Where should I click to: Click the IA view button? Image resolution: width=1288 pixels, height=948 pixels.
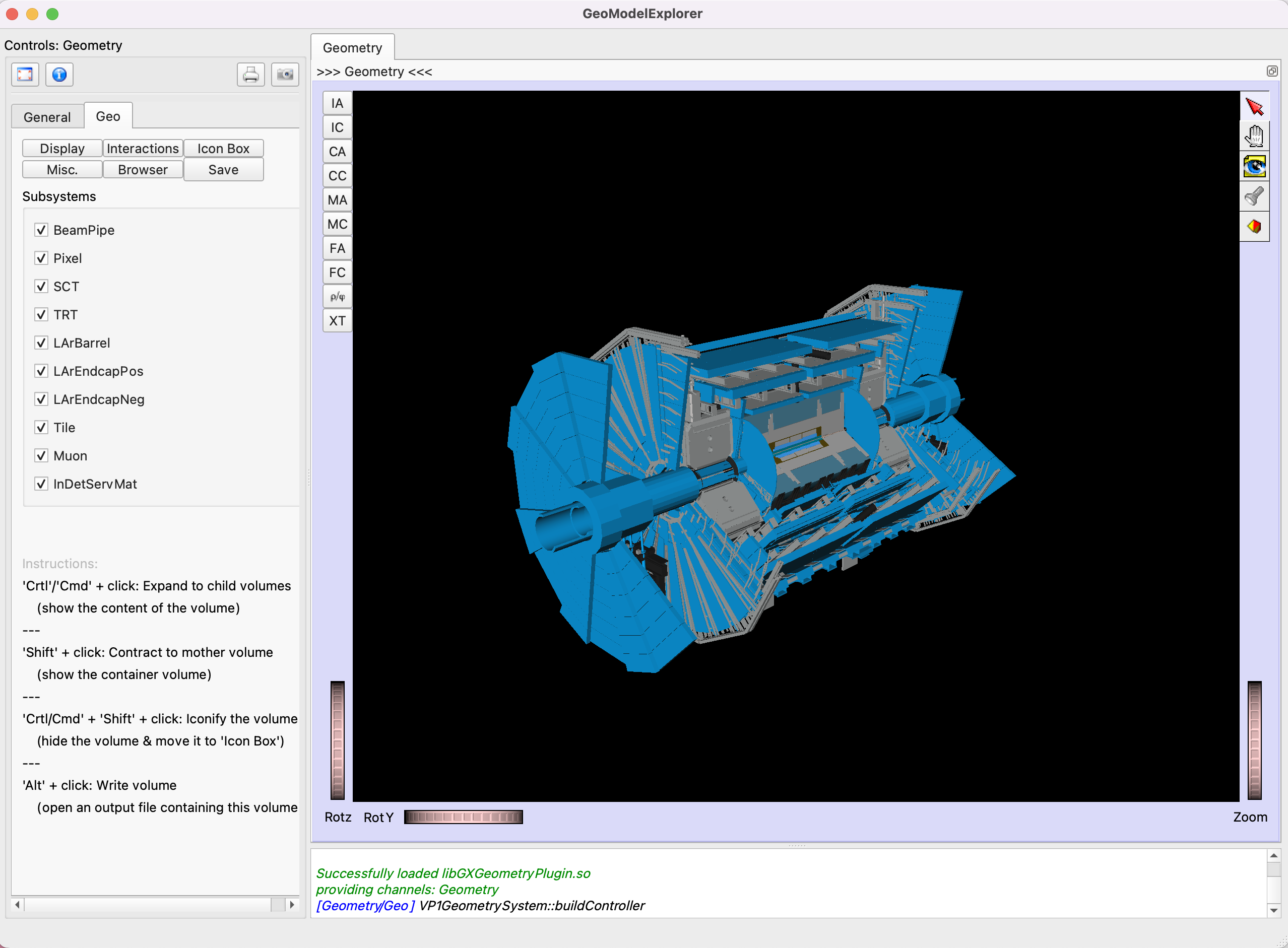(x=338, y=103)
